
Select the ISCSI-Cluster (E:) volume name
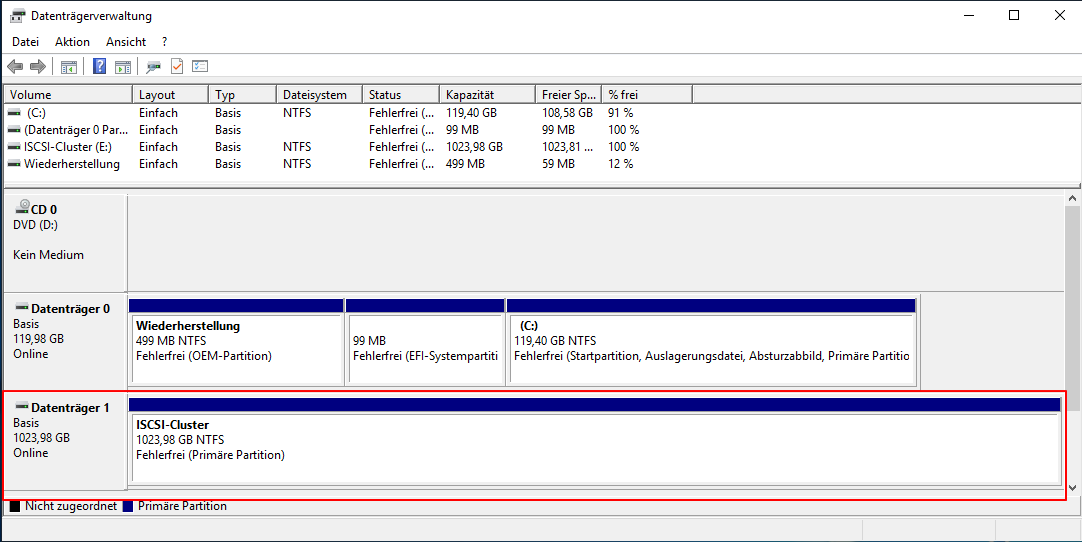68,147
